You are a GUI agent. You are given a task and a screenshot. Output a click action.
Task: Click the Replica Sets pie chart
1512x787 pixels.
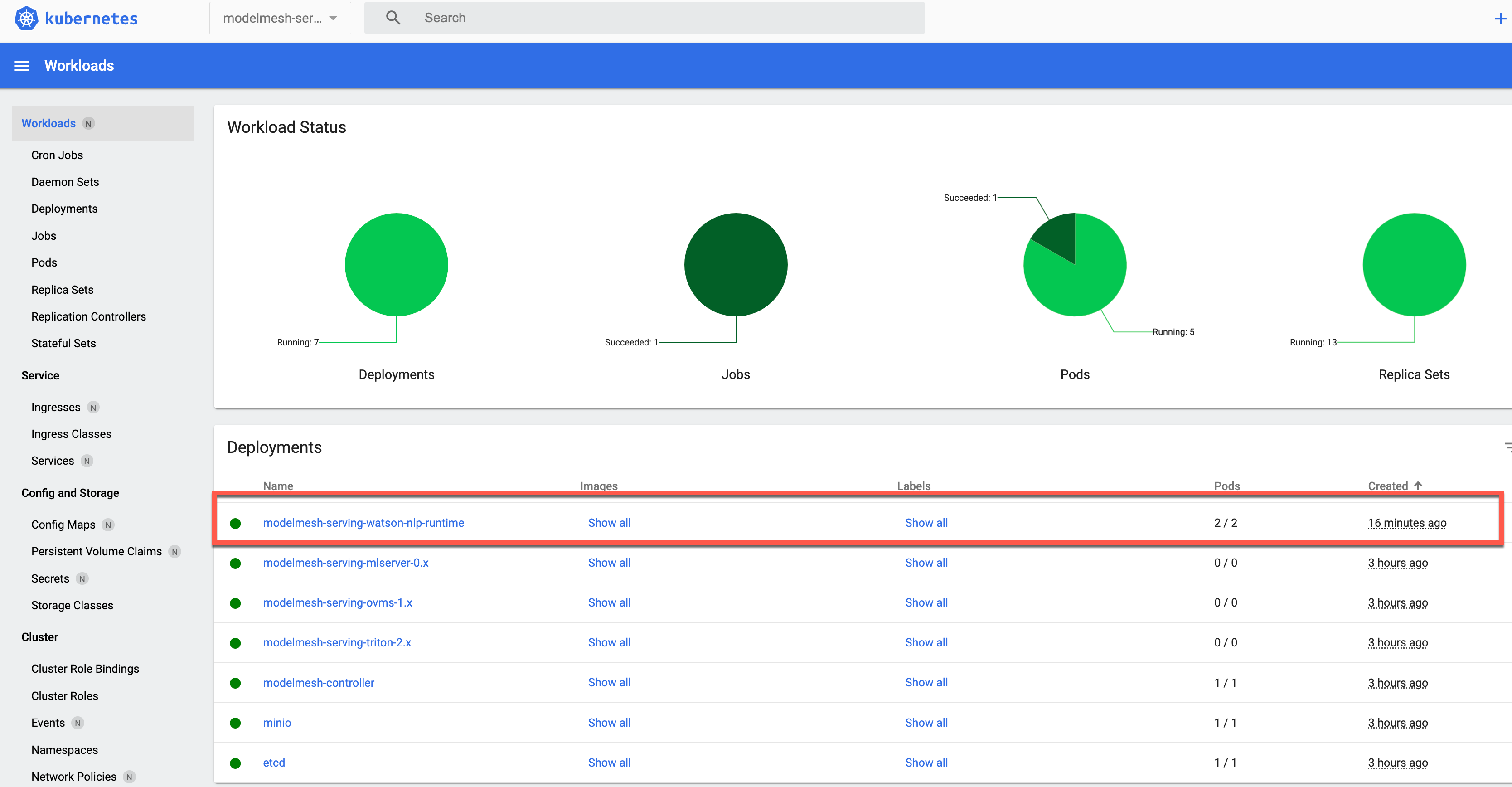pos(1413,265)
